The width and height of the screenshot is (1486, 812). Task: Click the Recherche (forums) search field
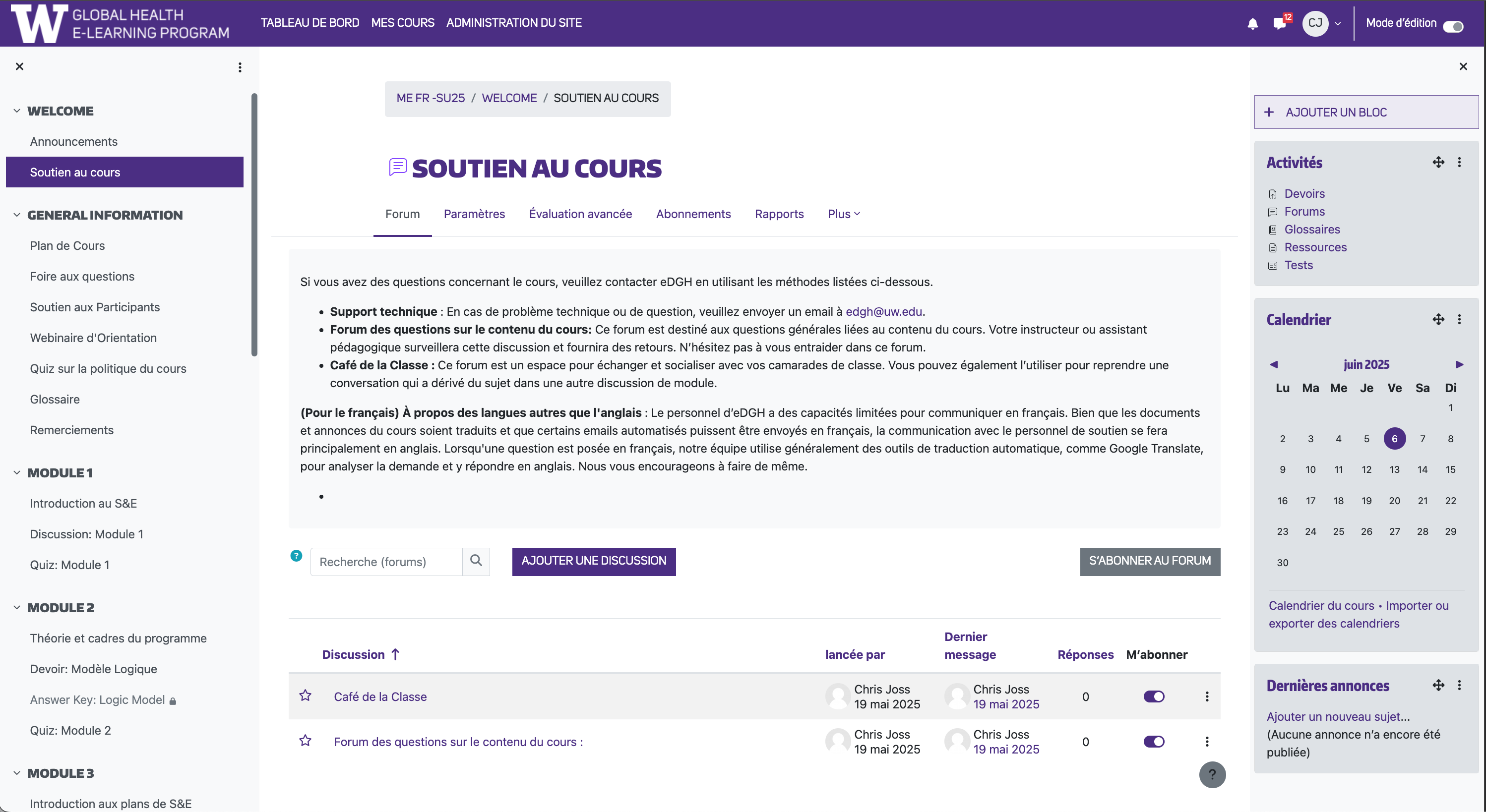386,562
